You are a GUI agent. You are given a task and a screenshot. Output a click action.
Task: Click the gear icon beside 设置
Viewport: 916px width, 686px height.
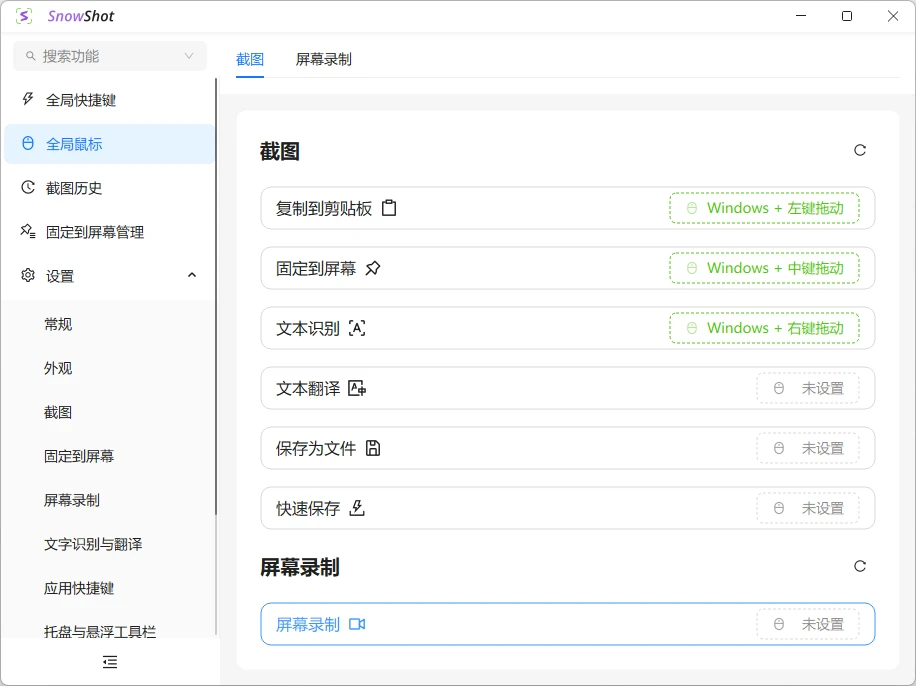click(x=27, y=275)
